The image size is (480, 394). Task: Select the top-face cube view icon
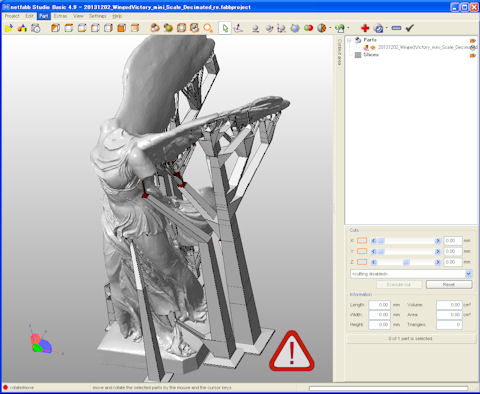[69, 28]
